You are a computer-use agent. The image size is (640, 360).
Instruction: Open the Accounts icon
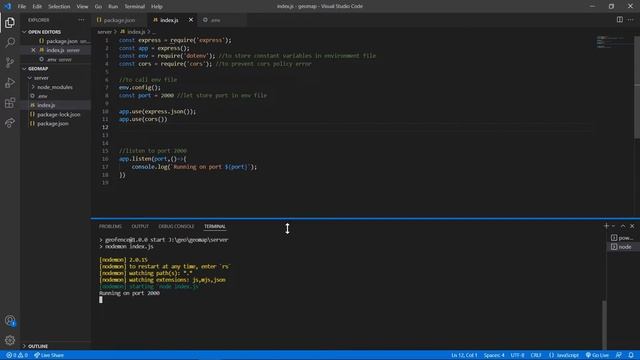[10, 321]
